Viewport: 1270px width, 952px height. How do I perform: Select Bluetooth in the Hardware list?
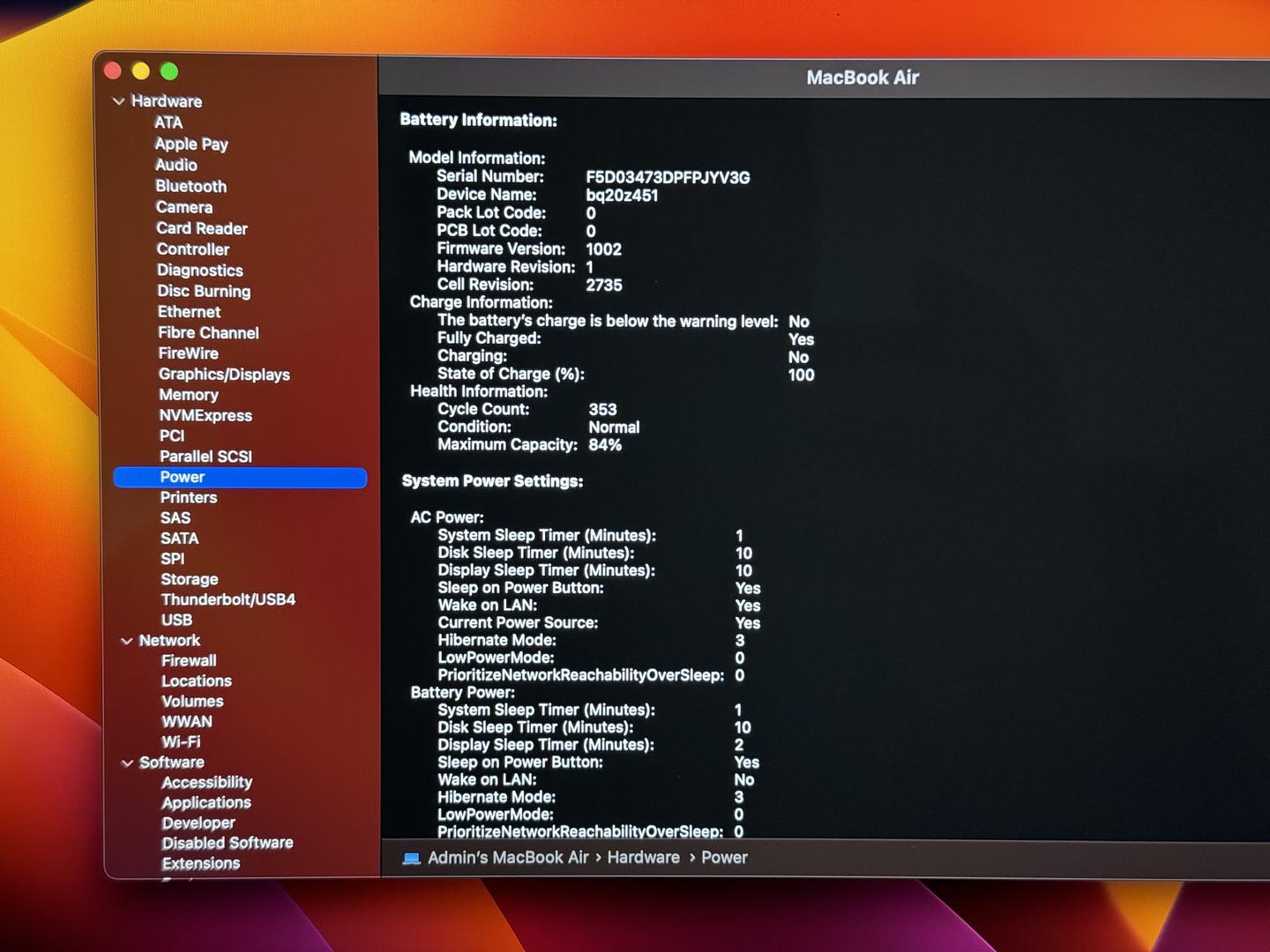(190, 186)
